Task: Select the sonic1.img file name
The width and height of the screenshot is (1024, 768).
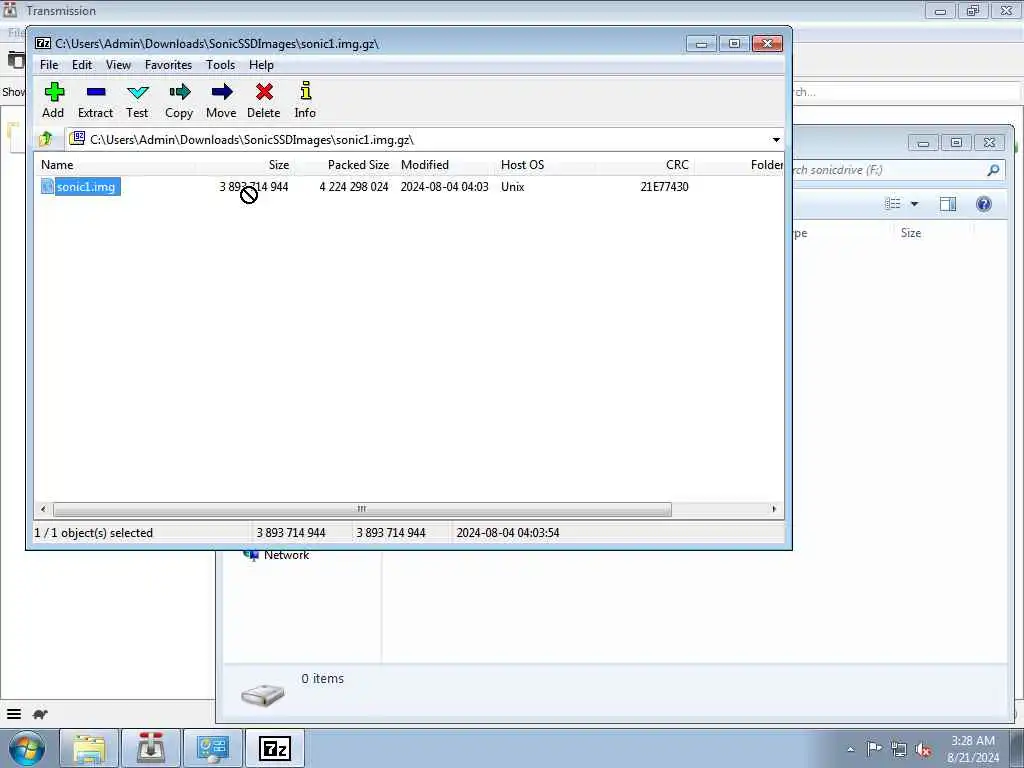Action: pyautogui.click(x=86, y=187)
